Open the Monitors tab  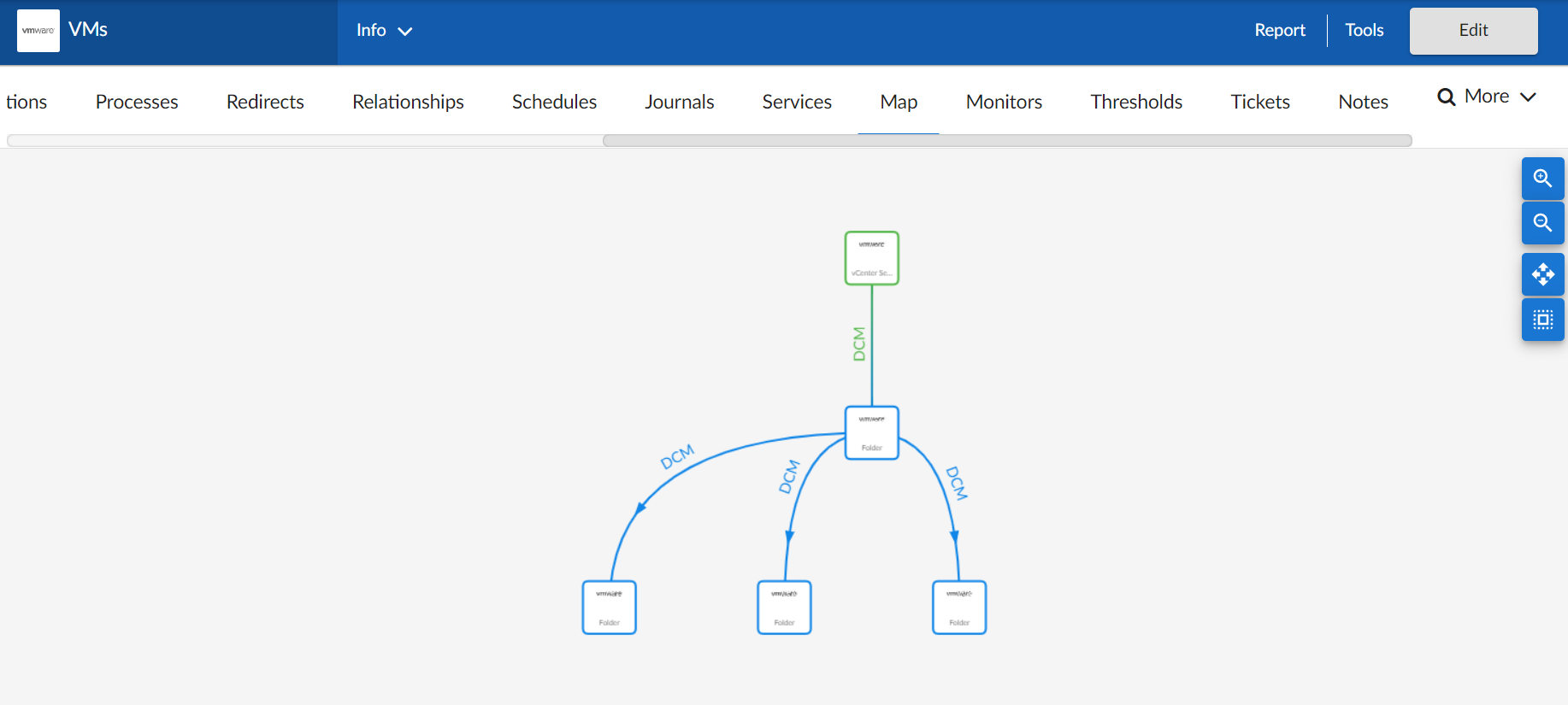(x=1004, y=102)
